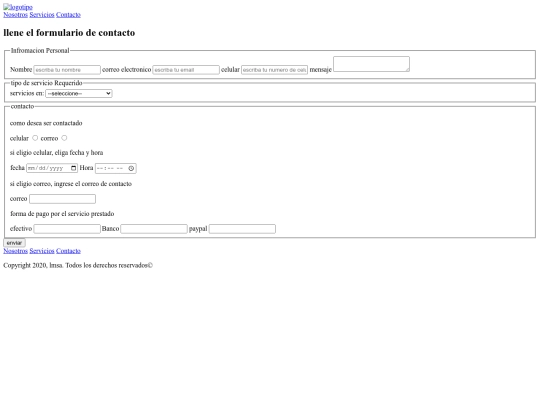Image resolution: width=540 pixels, height=405 pixels.
Task: Click the enviar submit button
Action: (x=14, y=243)
